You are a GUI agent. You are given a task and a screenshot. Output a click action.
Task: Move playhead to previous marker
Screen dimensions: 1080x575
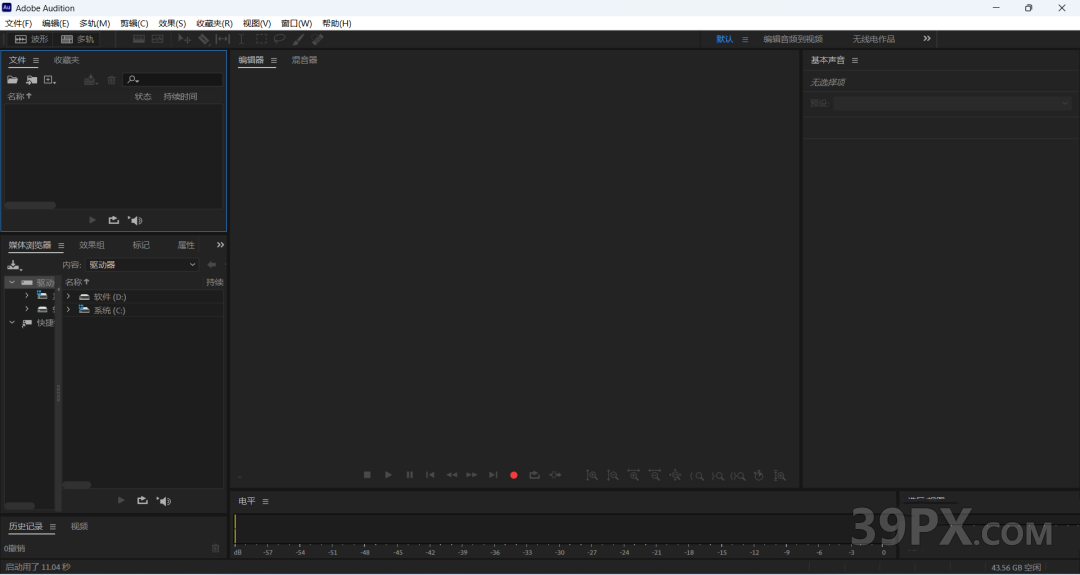[430, 475]
